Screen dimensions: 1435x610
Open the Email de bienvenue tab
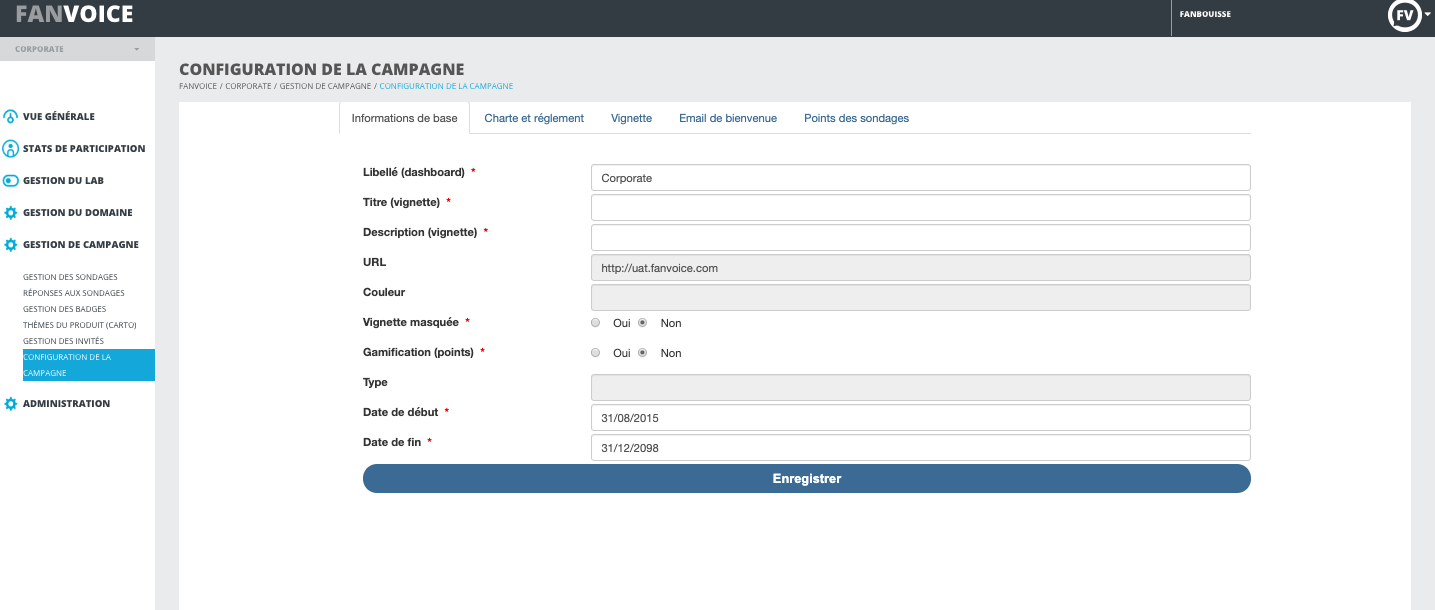point(727,118)
